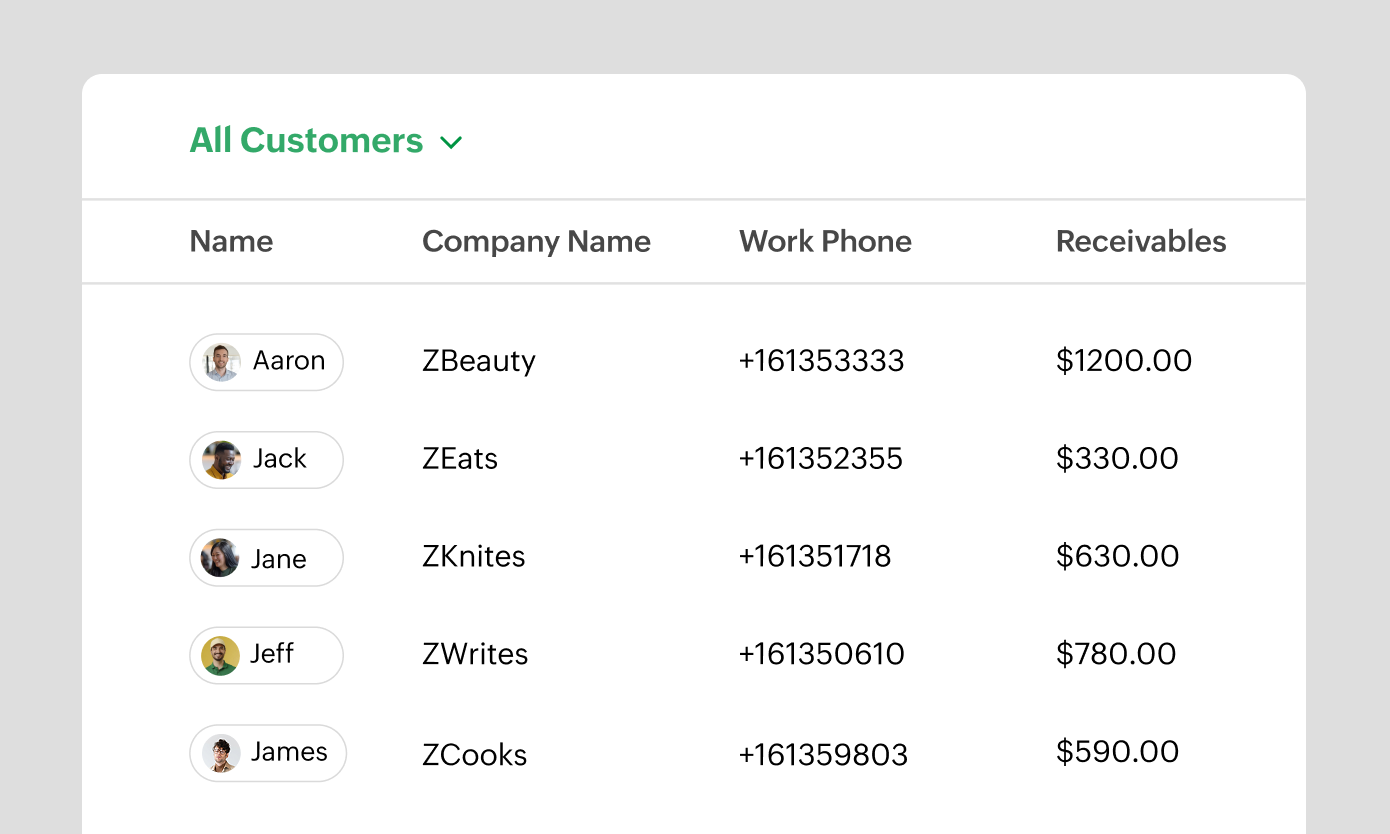Click the ZEats company entry
The height and width of the screenshot is (834, 1390).
pyautogui.click(x=460, y=459)
